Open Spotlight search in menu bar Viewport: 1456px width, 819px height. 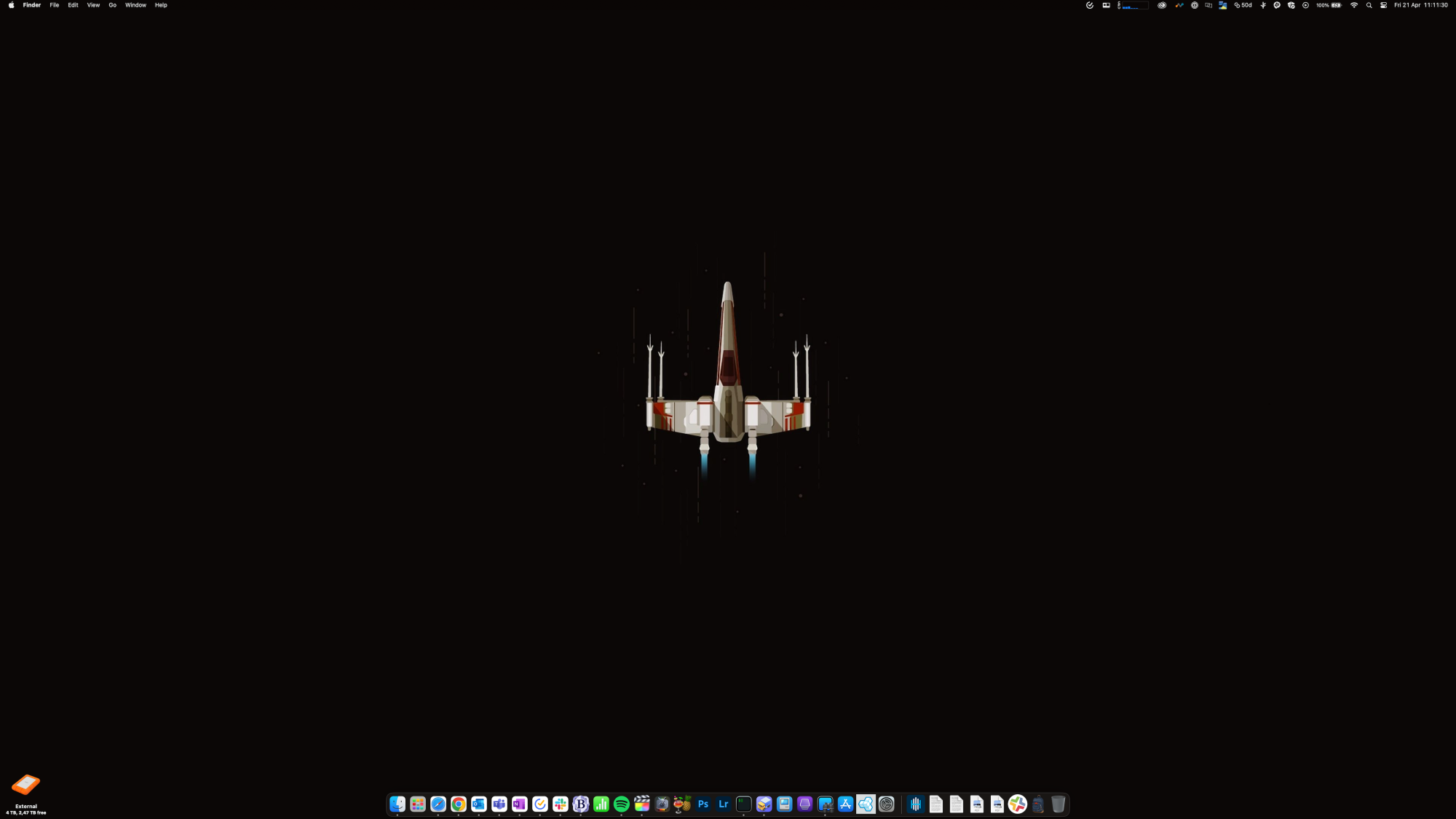(1369, 5)
